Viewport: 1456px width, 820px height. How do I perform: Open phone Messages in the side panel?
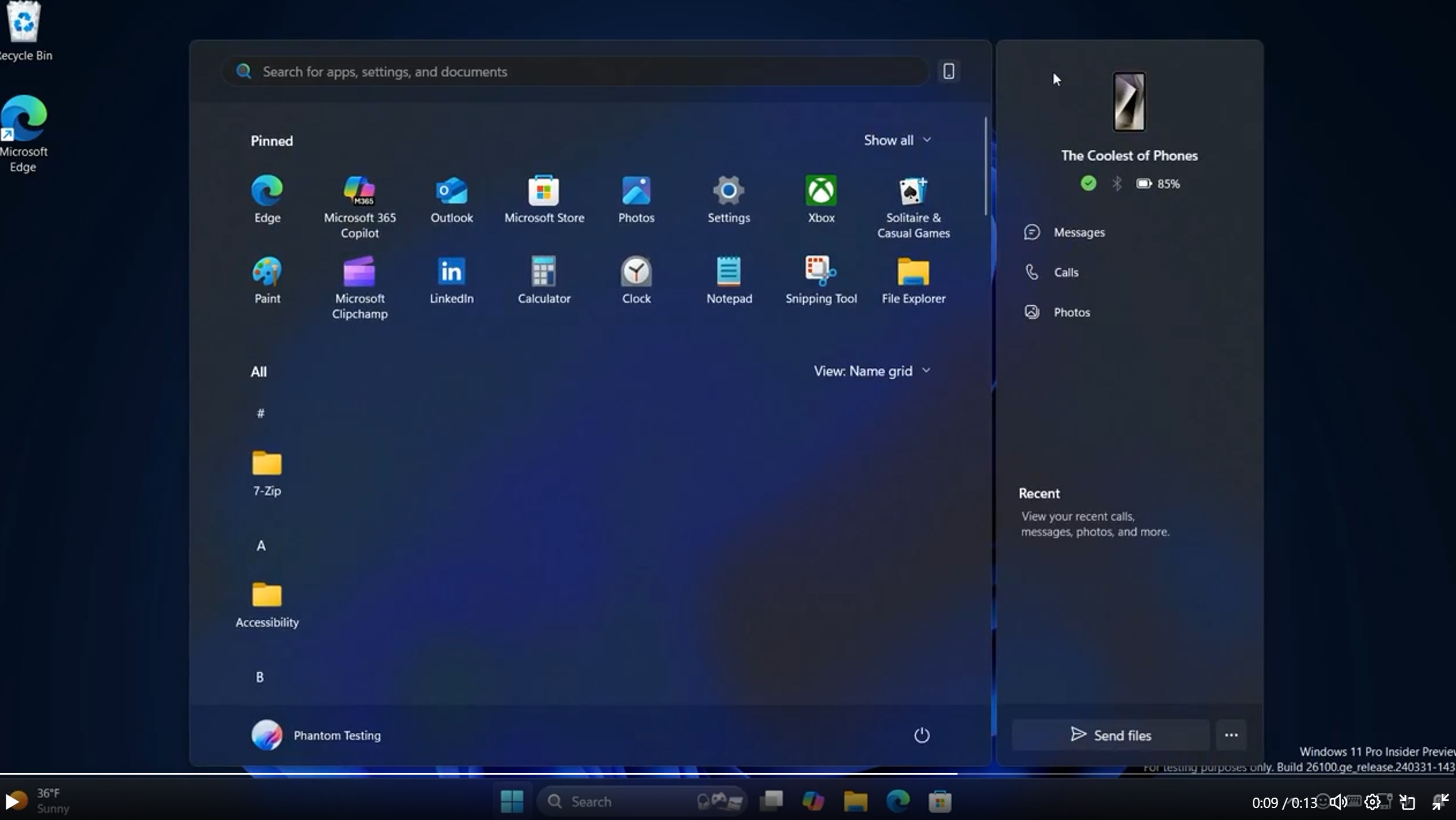click(x=1064, y=232)
